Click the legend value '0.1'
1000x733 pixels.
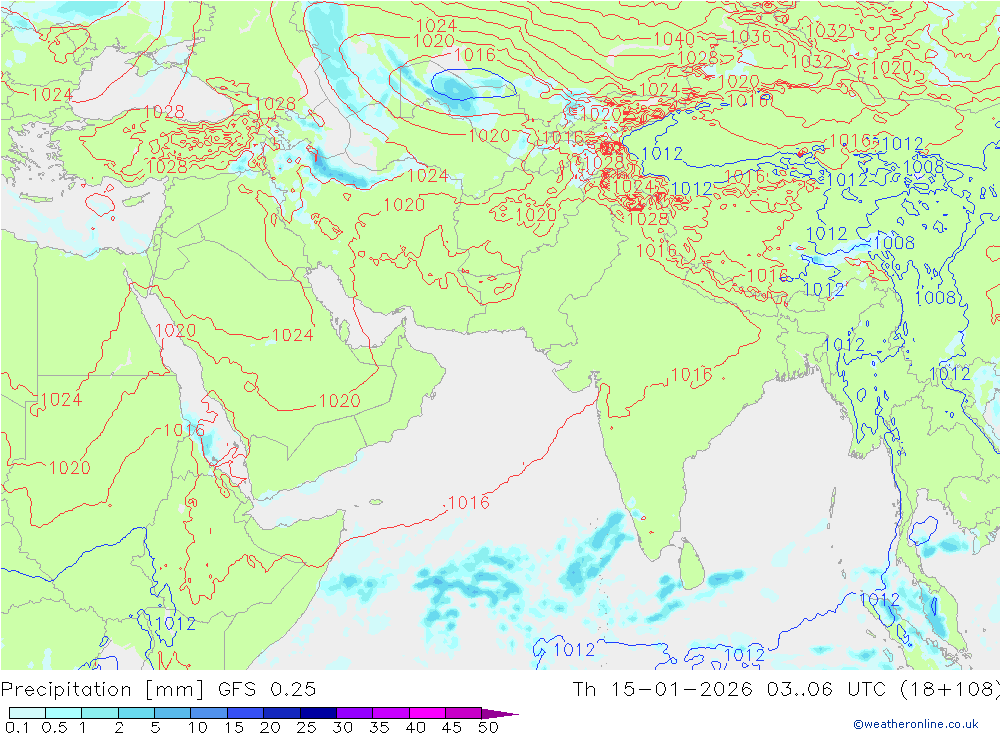(x=17, y=727)
